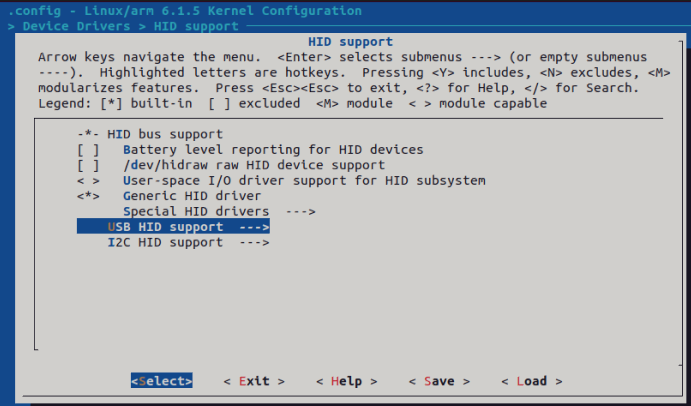
Task: Select the HID bus support entry
Action: tap(150, 134)
